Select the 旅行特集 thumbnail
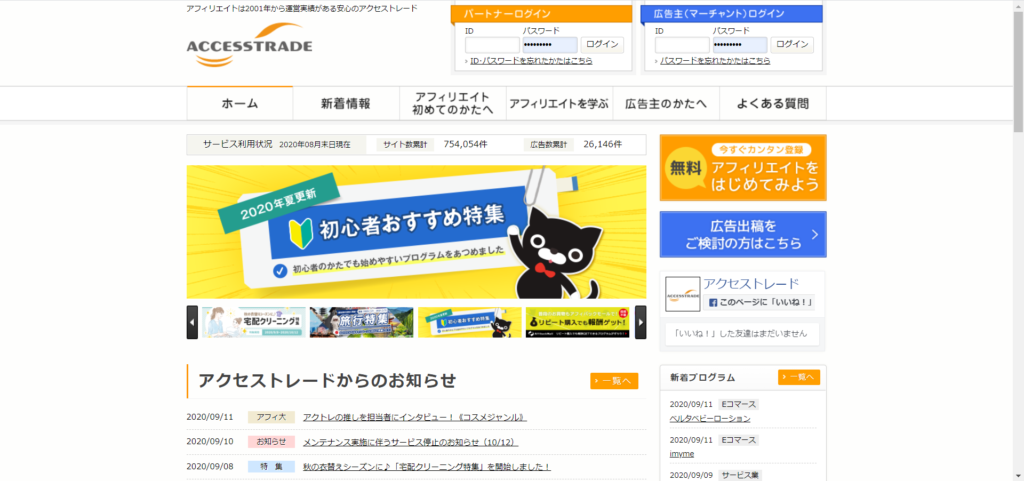 (x=361, y=322)
